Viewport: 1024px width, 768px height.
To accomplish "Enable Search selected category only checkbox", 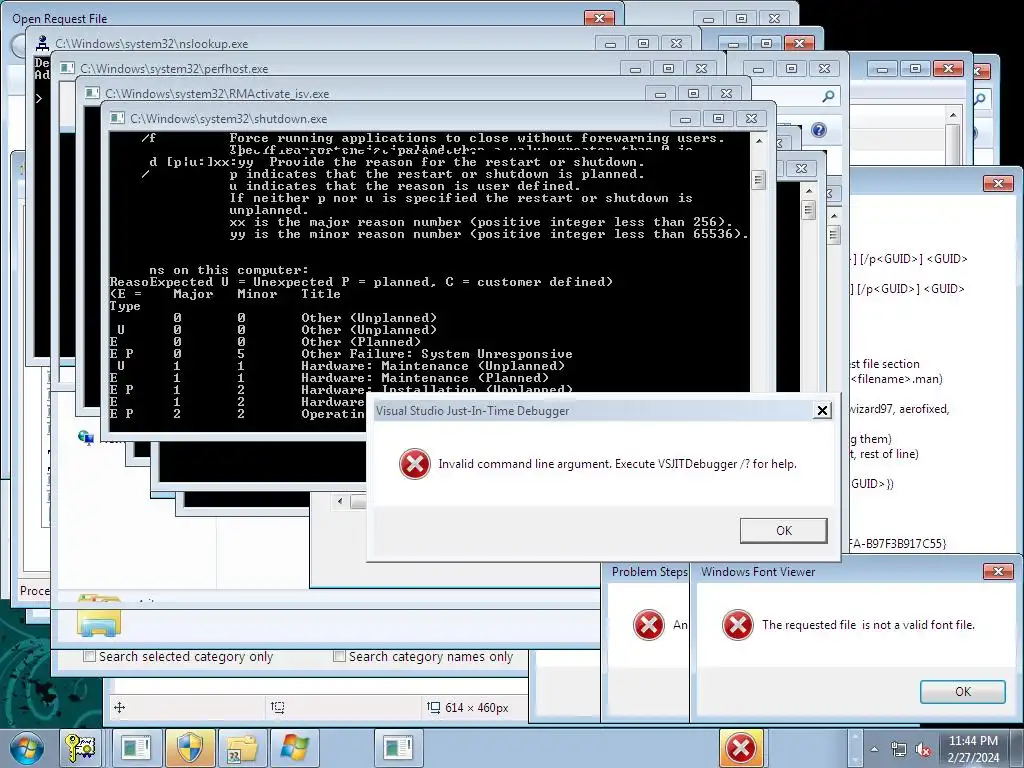I will 89,656.
